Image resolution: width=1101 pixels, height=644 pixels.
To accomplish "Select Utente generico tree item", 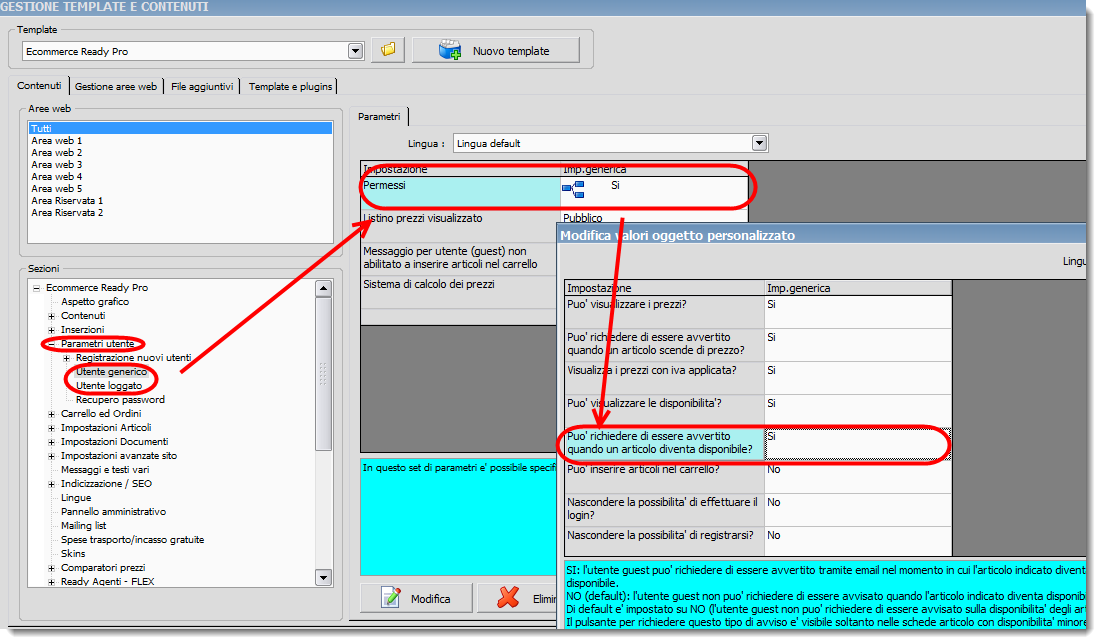I will coord(111,372).
